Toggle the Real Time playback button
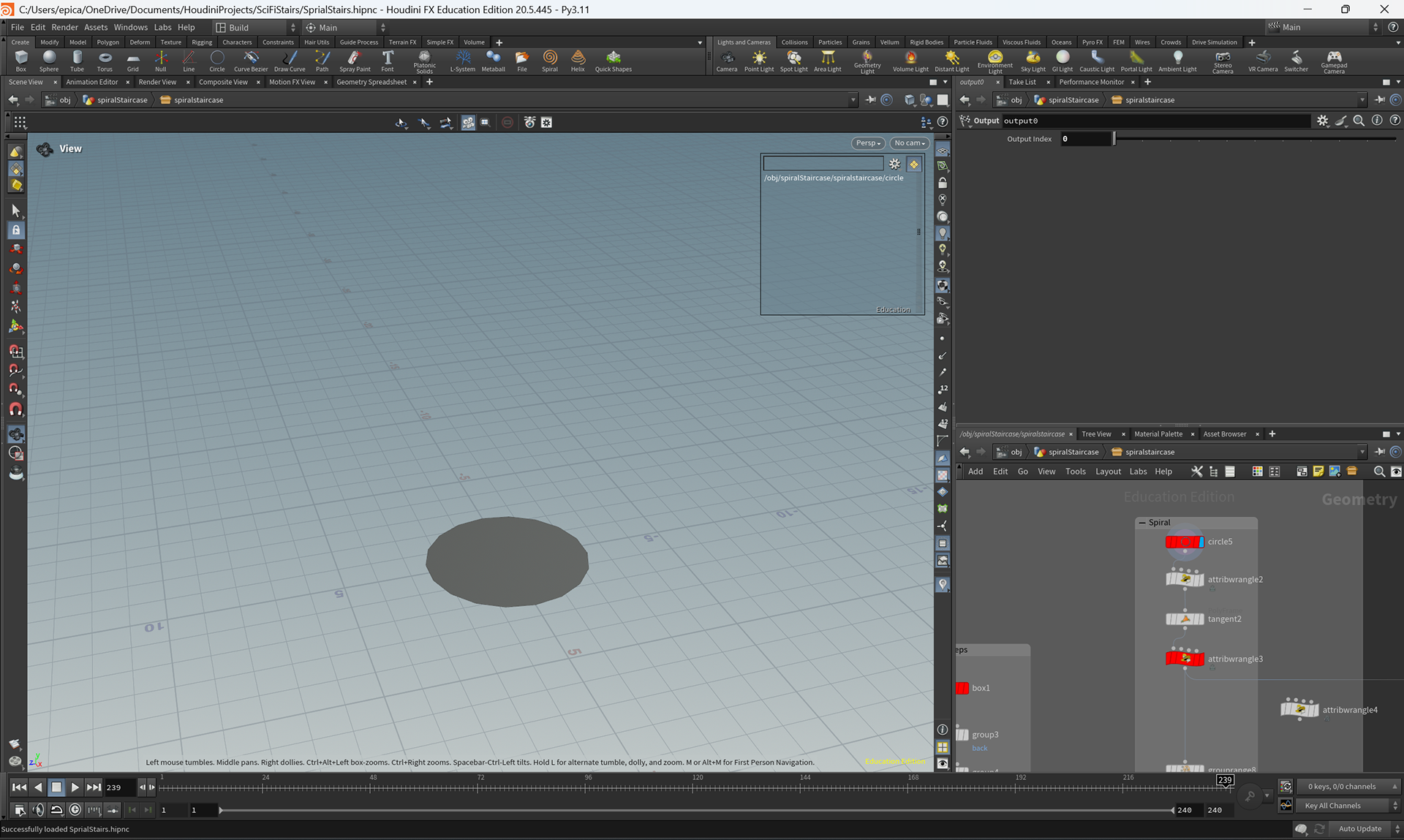The height and width of the screenshot is (840, 1404). [75, 809]
